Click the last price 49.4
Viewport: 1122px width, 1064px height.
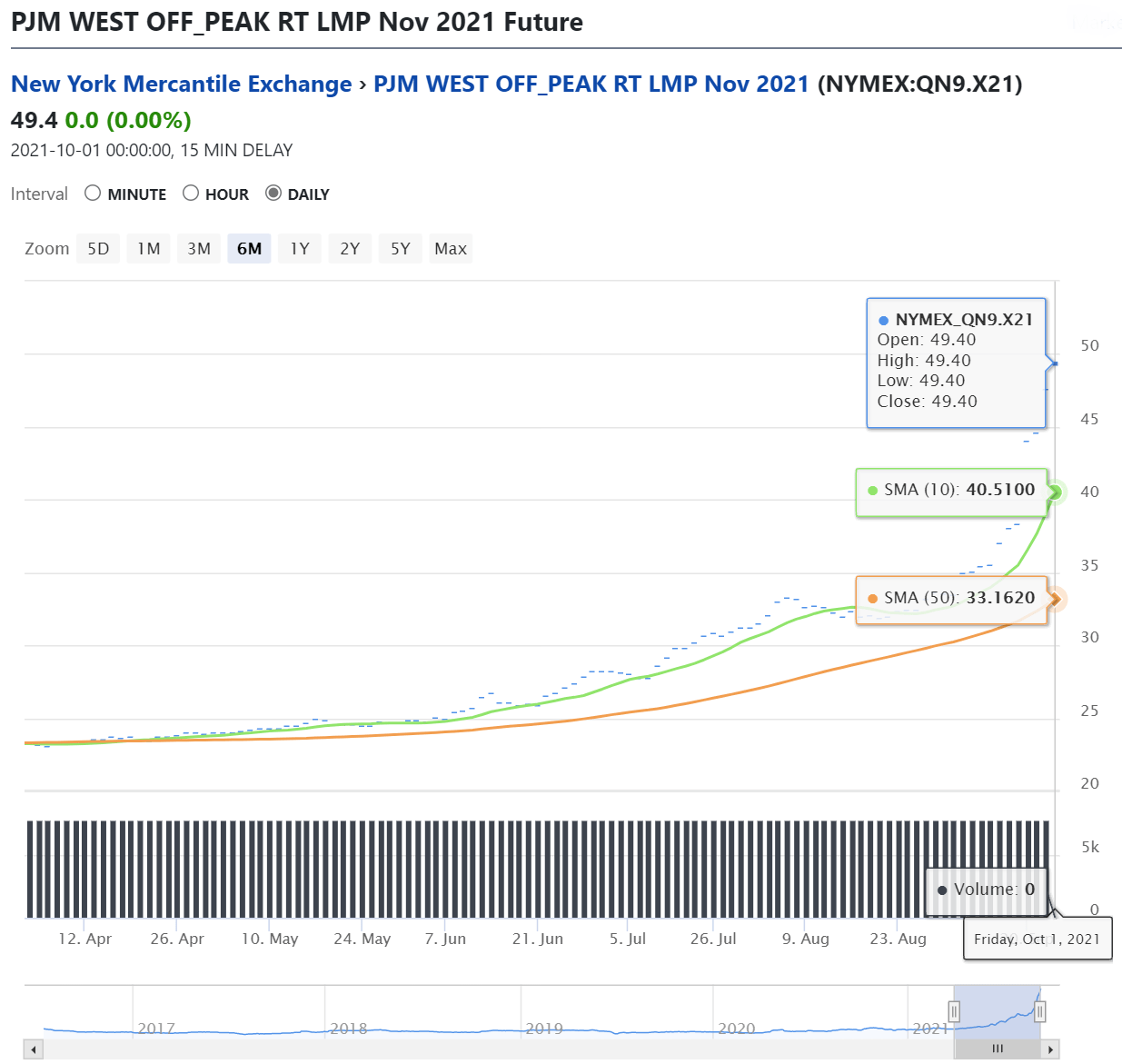click(x=35, y=120)
